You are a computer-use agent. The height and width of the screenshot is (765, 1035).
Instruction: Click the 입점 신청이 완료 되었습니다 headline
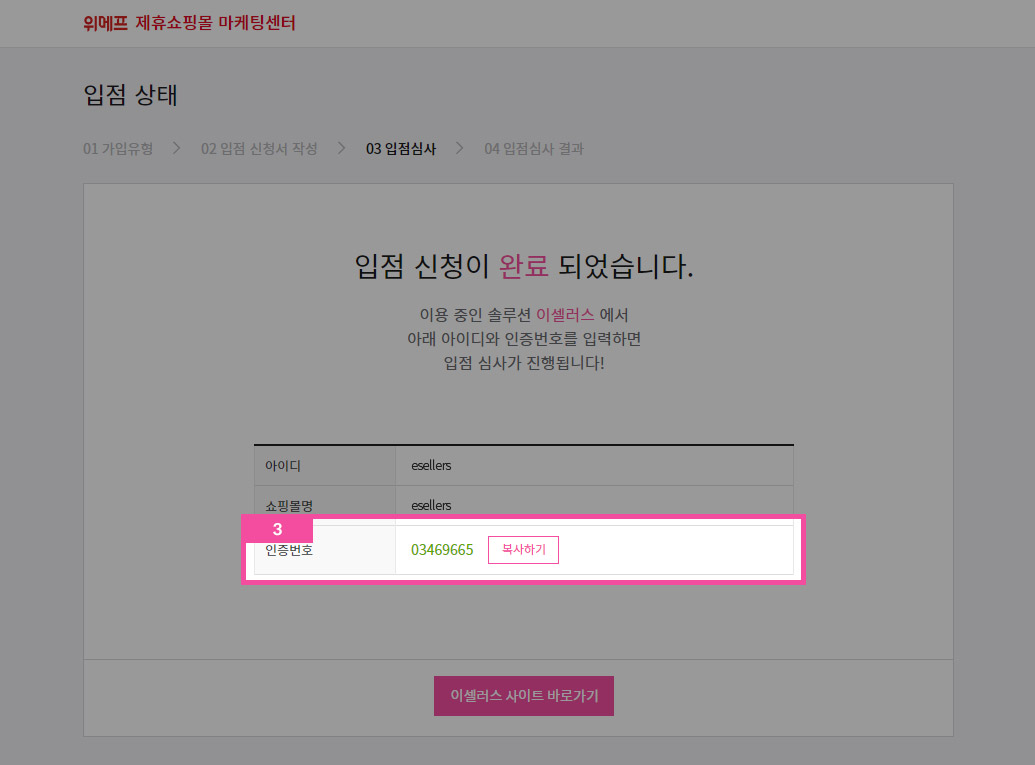pyautogui.click(x=524, y=267)
